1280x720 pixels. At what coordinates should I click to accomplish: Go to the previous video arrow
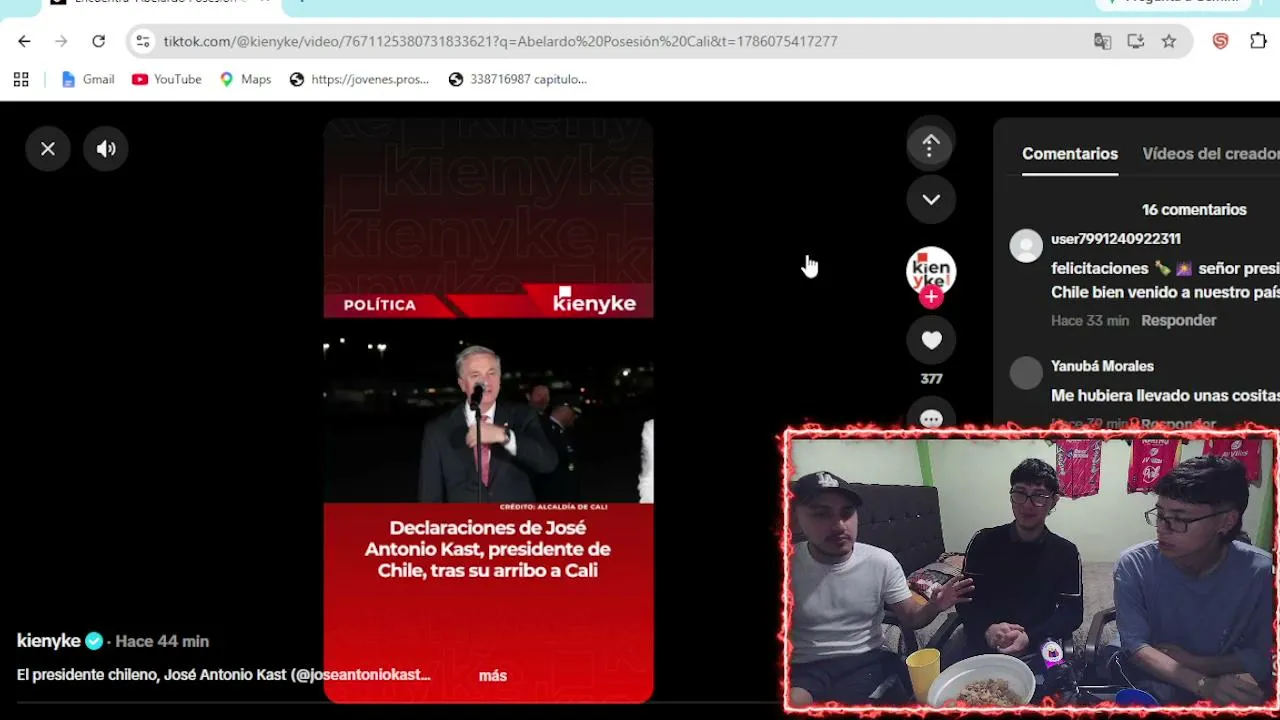931,146
